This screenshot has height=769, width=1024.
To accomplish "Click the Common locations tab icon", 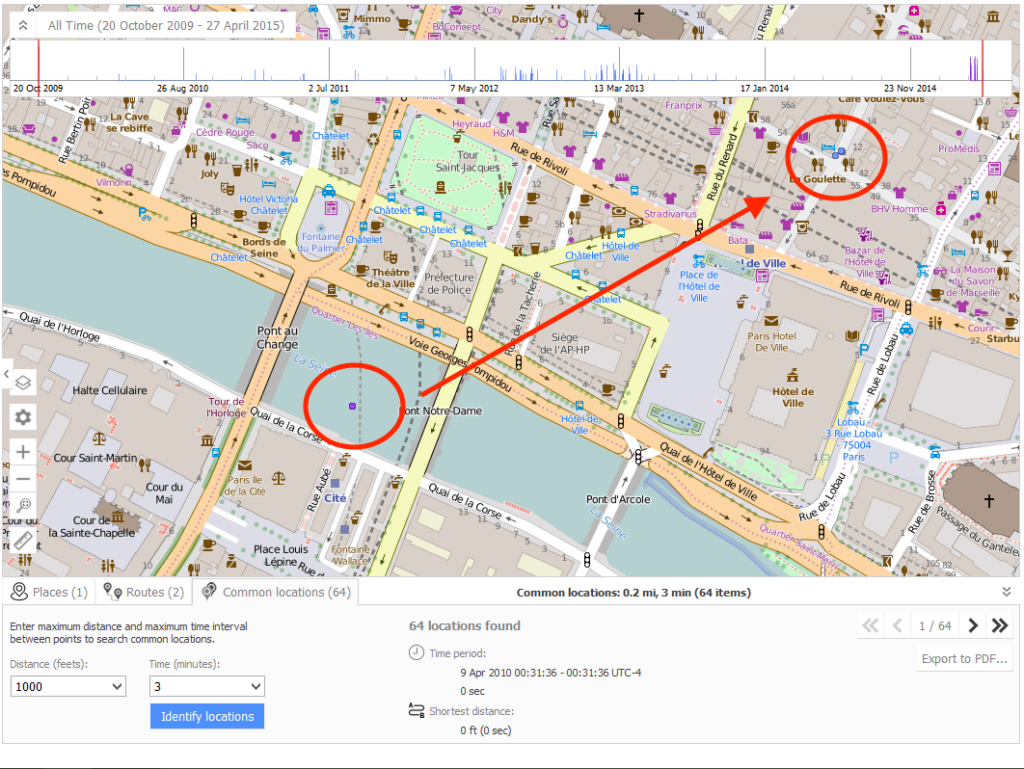I will click(209, 591).
